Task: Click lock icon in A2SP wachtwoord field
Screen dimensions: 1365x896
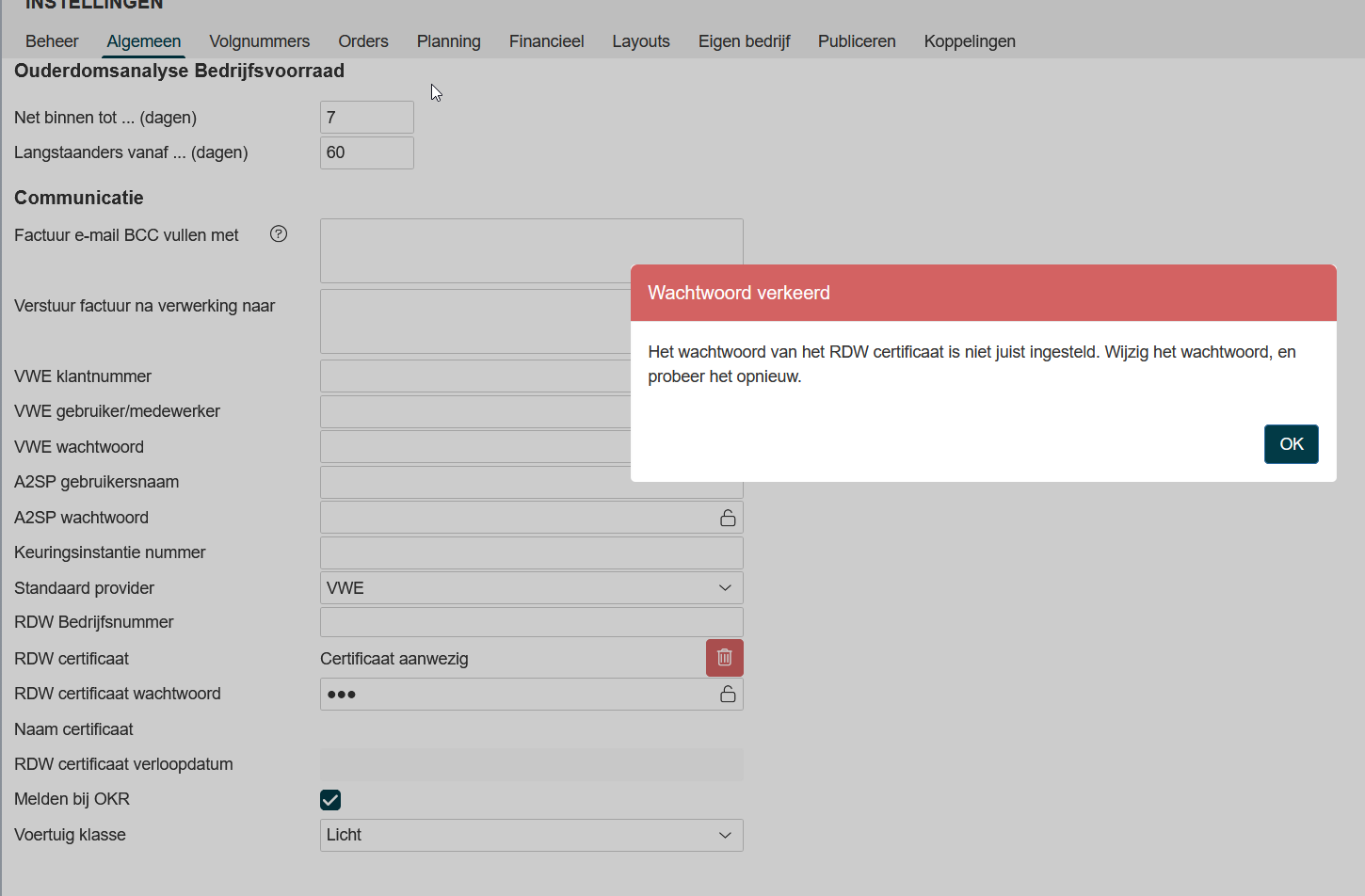Action: (728, 518)
